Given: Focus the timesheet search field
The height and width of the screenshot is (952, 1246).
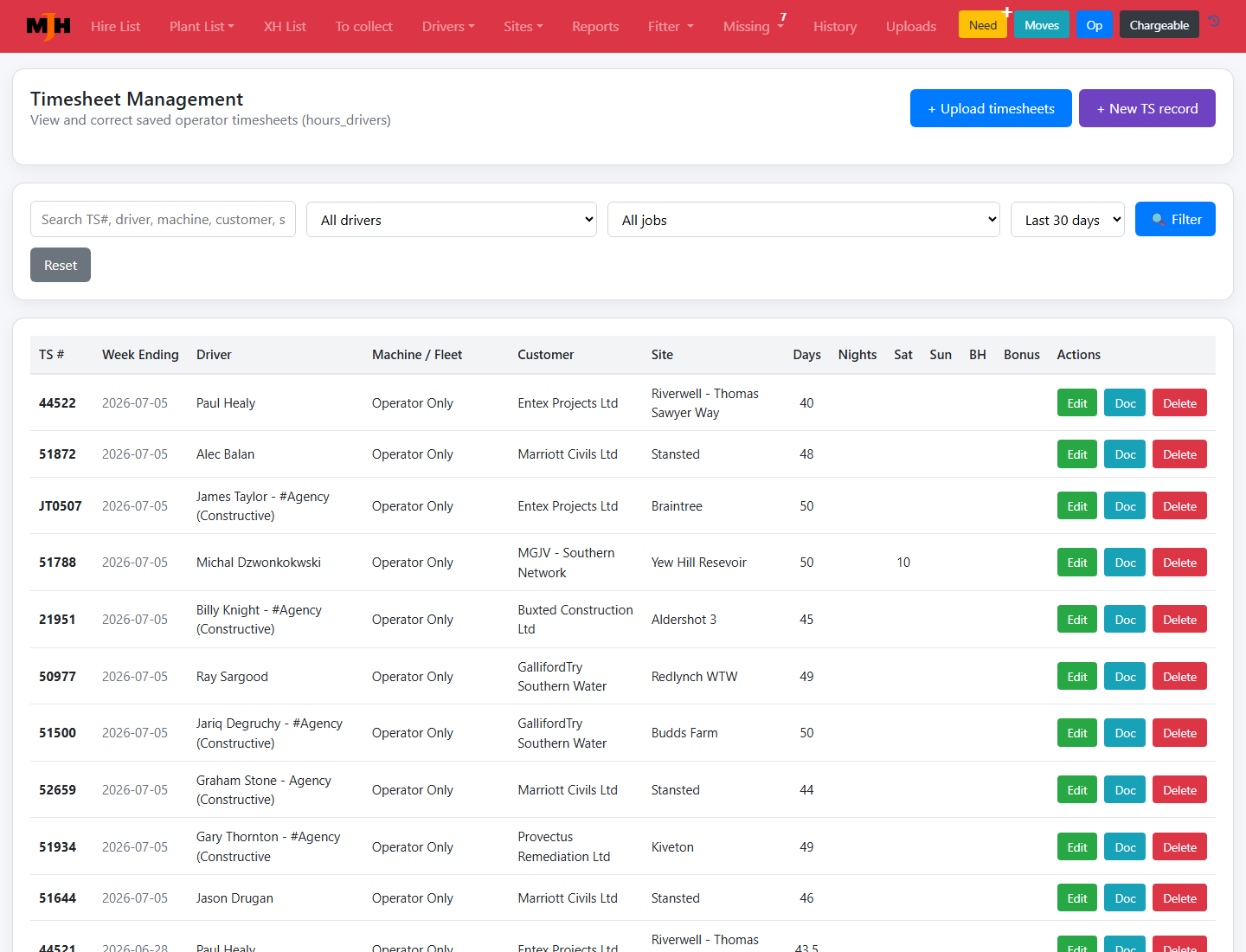Looking at the screenshot, I should click(163, 220).
